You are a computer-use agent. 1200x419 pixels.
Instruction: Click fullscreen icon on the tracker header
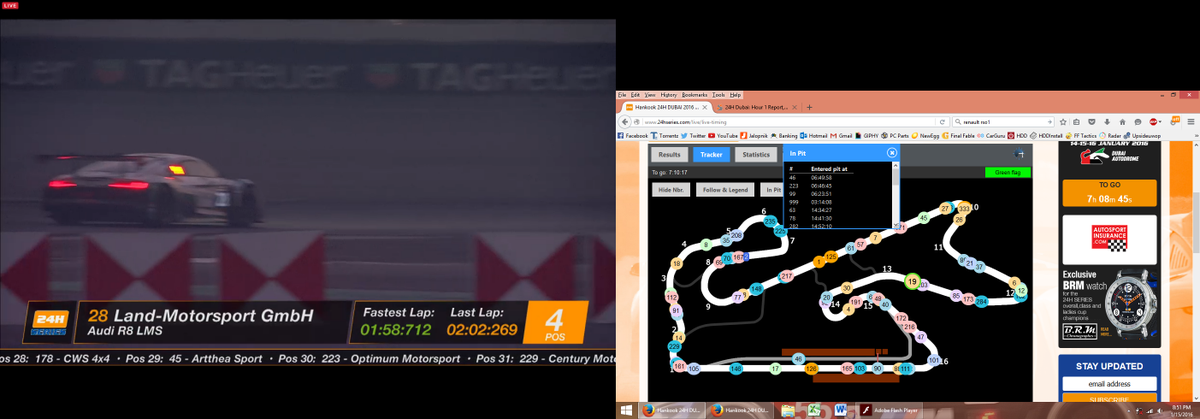coord(1019,153)
